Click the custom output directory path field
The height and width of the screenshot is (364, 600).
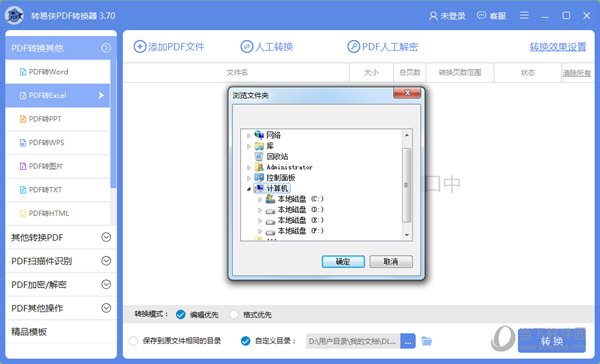pyautogui.click(x=353, y=341)
